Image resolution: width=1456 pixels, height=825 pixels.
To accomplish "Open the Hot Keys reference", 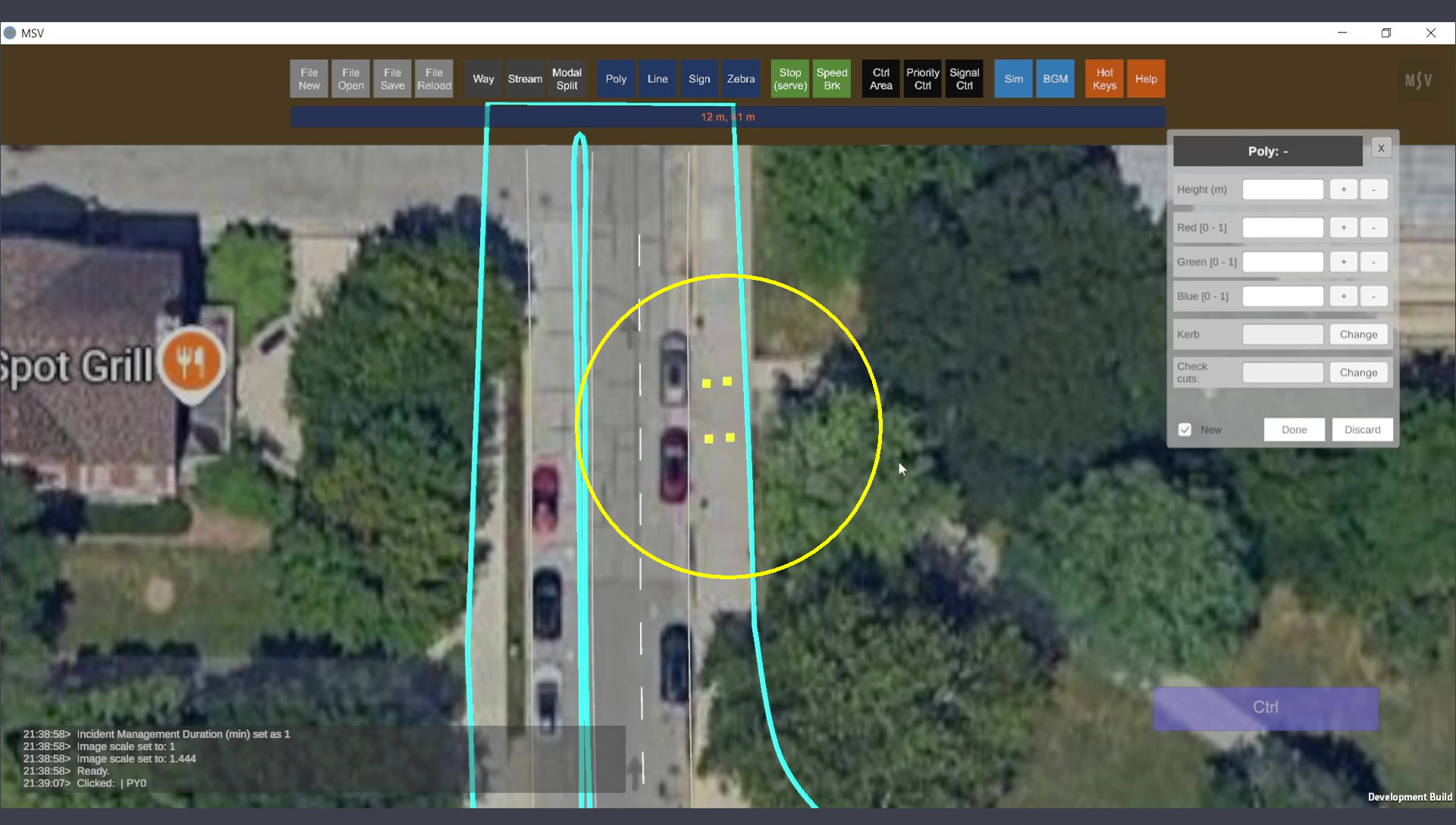I will pos(1104,79).
